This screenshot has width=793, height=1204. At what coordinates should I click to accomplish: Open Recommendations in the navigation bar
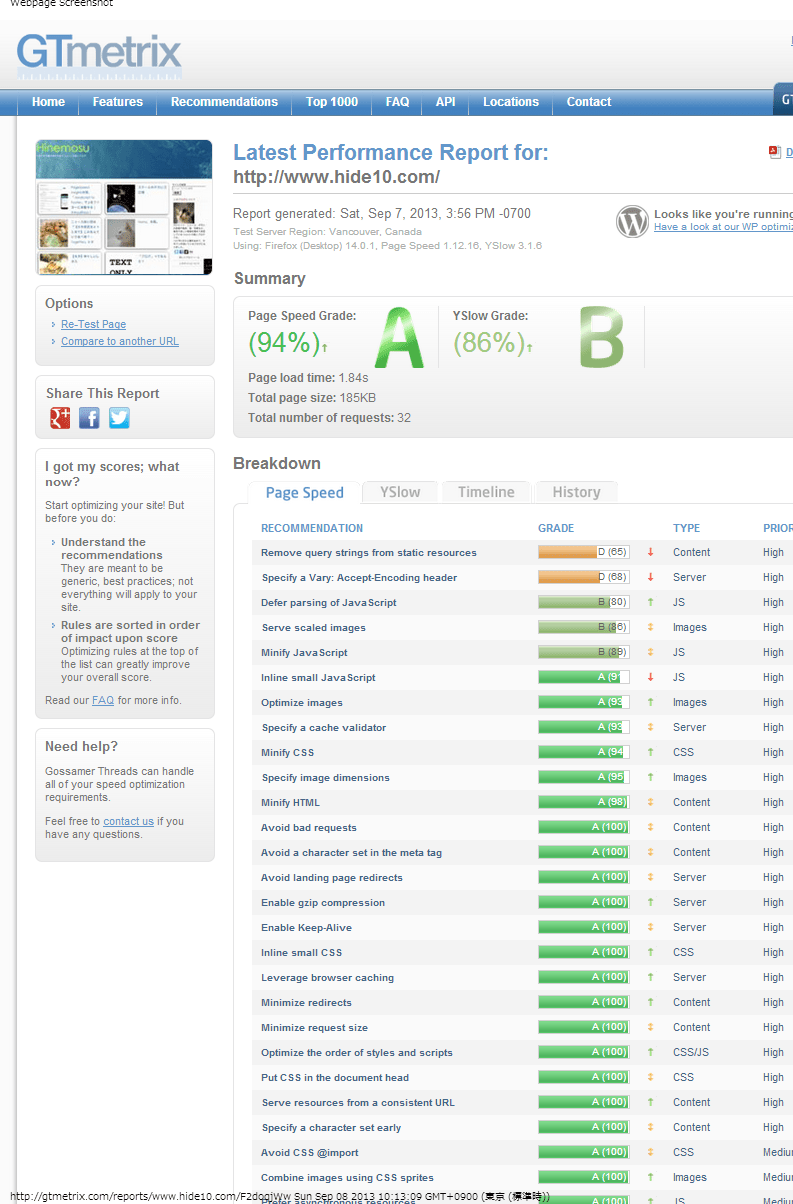click(224, 102)
